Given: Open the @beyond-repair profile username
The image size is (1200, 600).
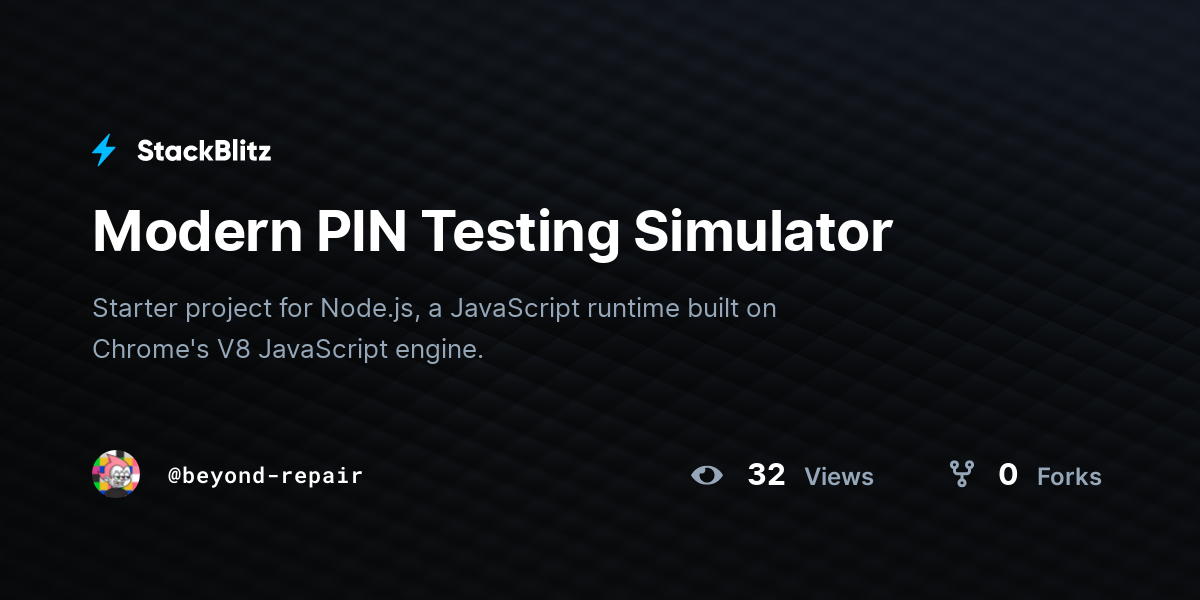Looking at the screenshot, I should tap(265, 475).
